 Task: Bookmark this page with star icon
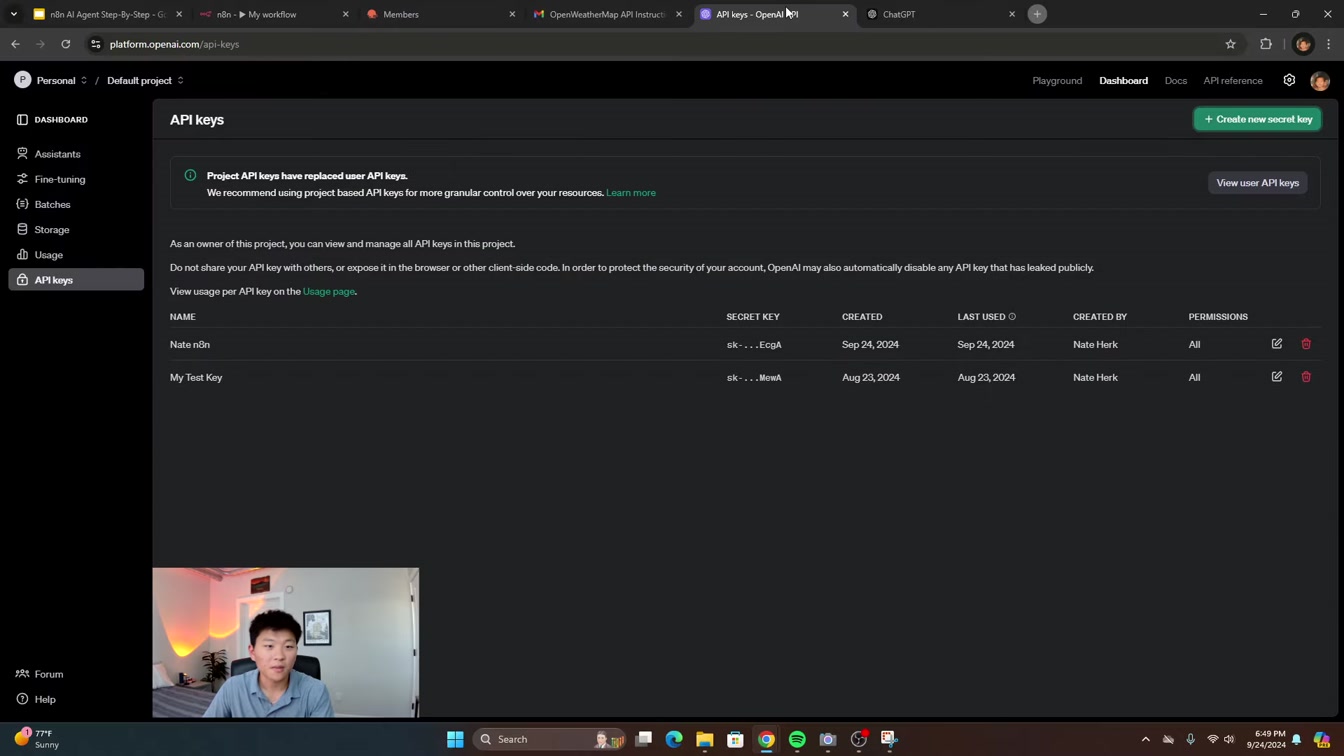1231,44
